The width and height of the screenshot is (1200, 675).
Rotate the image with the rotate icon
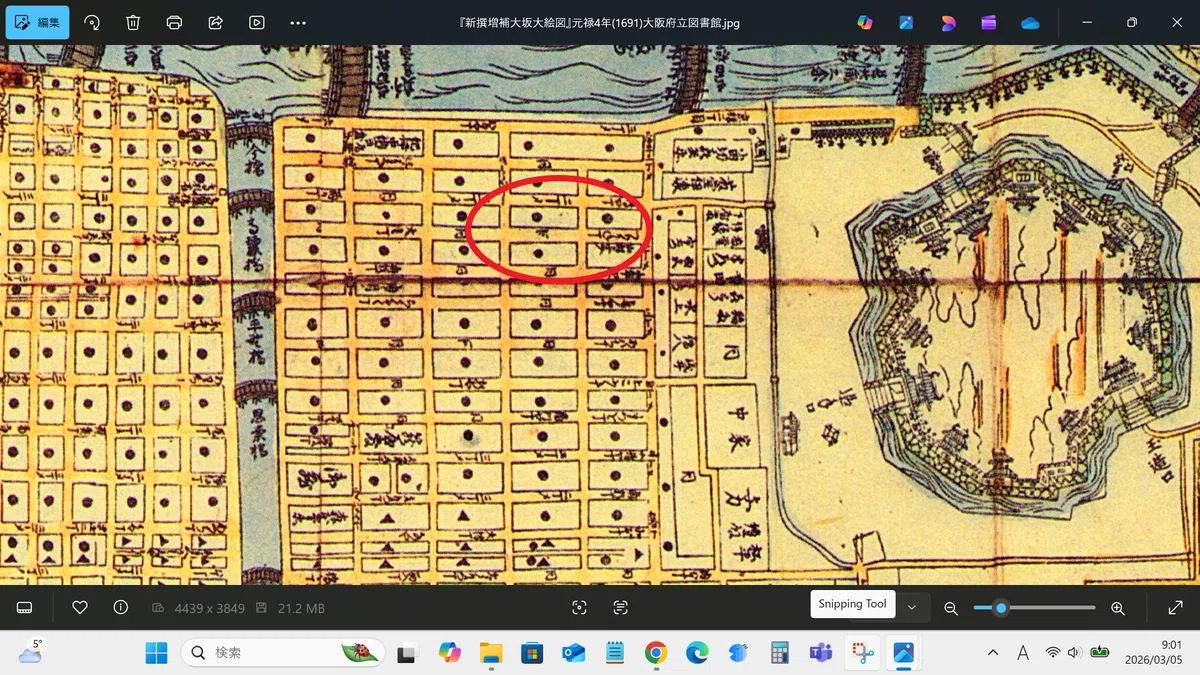[92, 22]
